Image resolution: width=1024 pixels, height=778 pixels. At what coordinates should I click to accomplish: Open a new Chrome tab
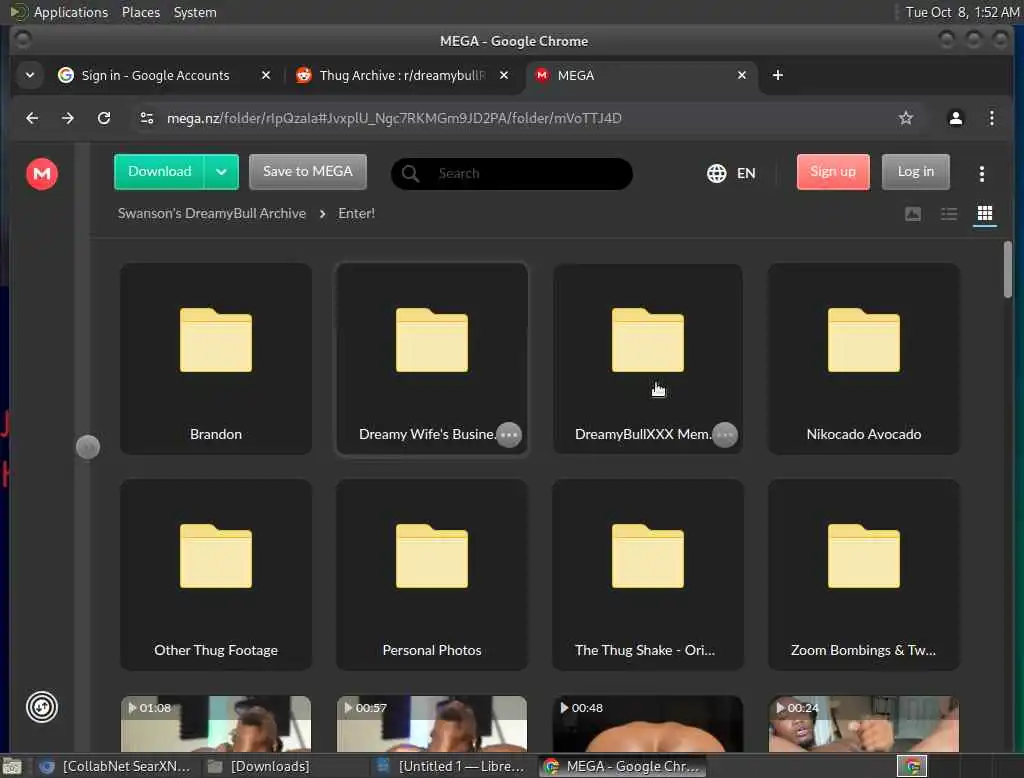pos(777,76)
